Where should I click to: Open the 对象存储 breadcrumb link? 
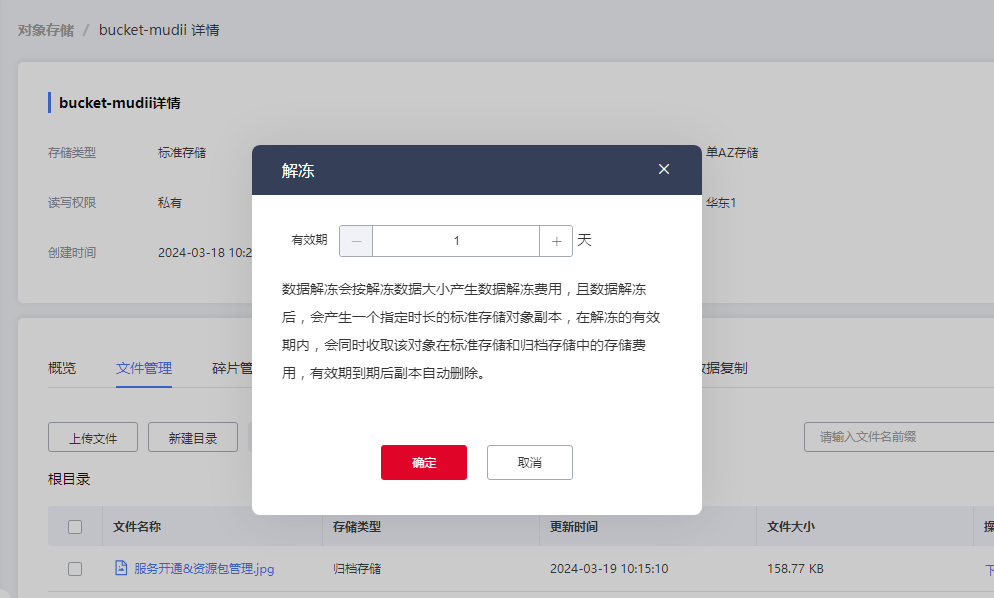(46, 30)
